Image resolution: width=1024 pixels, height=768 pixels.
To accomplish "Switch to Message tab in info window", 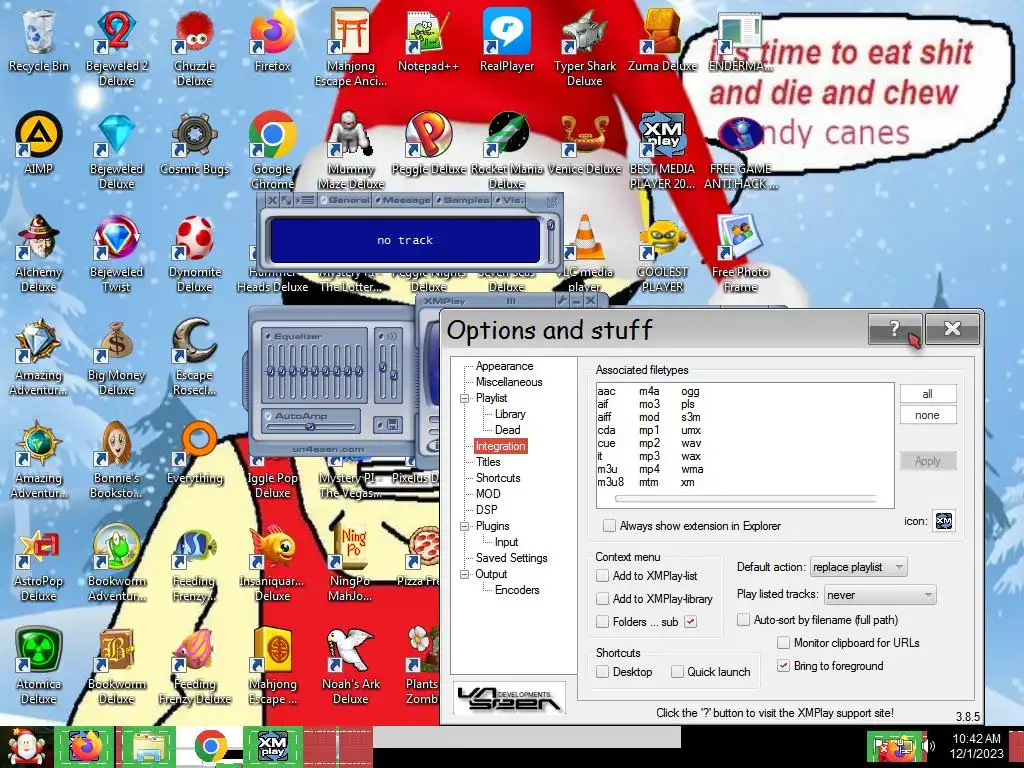I will [x=403, y=200].
